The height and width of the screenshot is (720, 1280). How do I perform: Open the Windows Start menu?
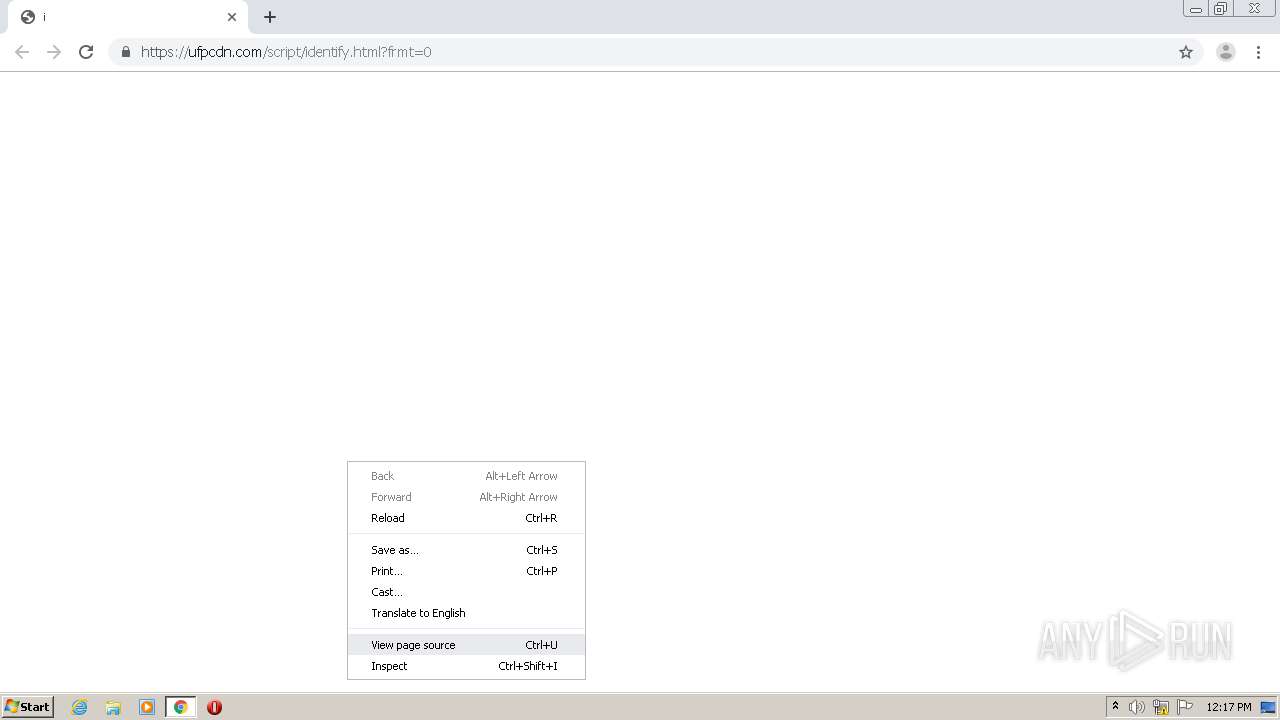click(x=28, y=707)
